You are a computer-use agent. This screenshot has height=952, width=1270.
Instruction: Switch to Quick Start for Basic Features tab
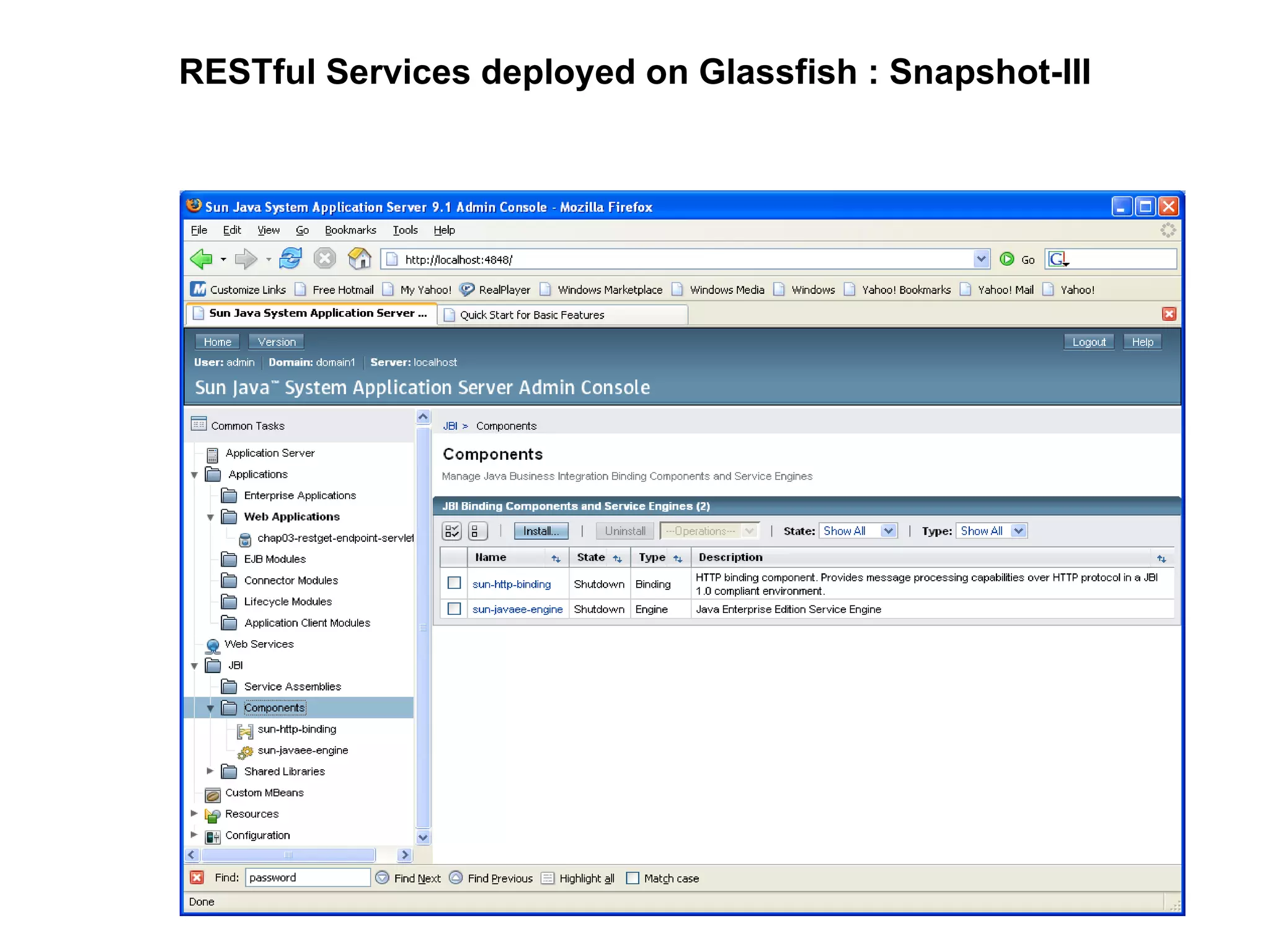pyautogui.click(x=563, y=314)
